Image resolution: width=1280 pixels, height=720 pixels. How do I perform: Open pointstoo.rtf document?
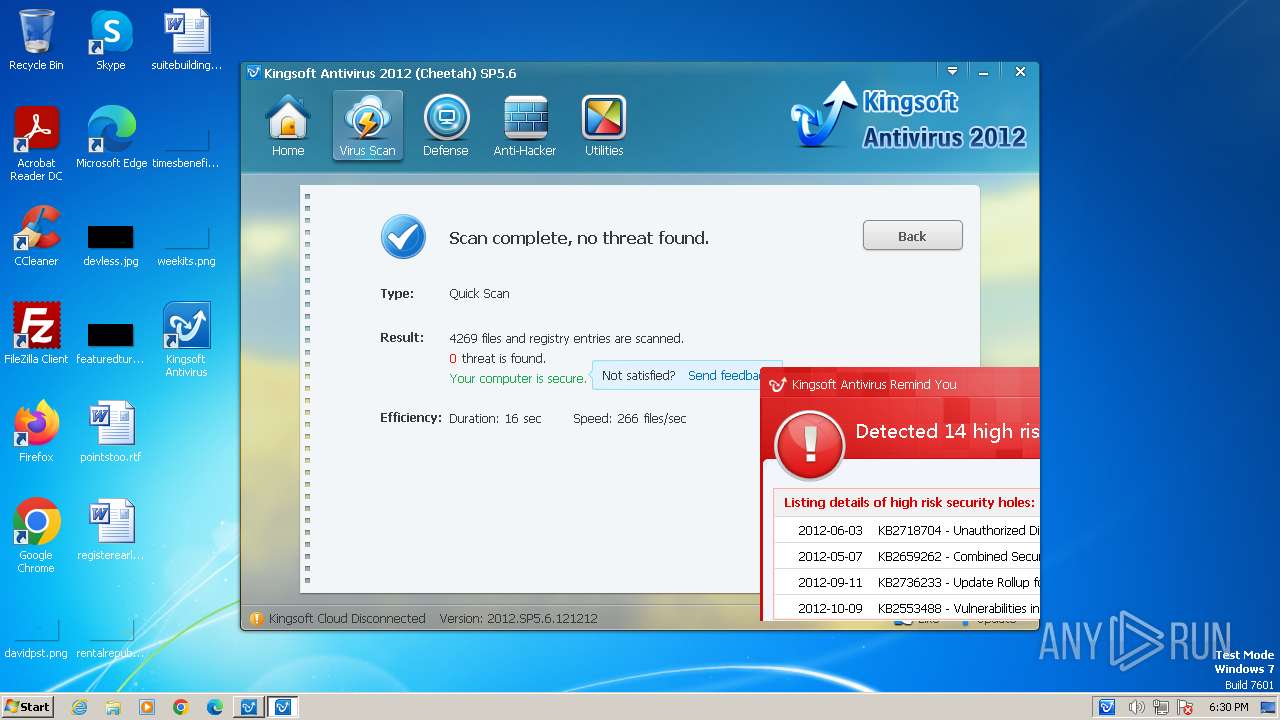pyautogui.click(x=111, y=432)
